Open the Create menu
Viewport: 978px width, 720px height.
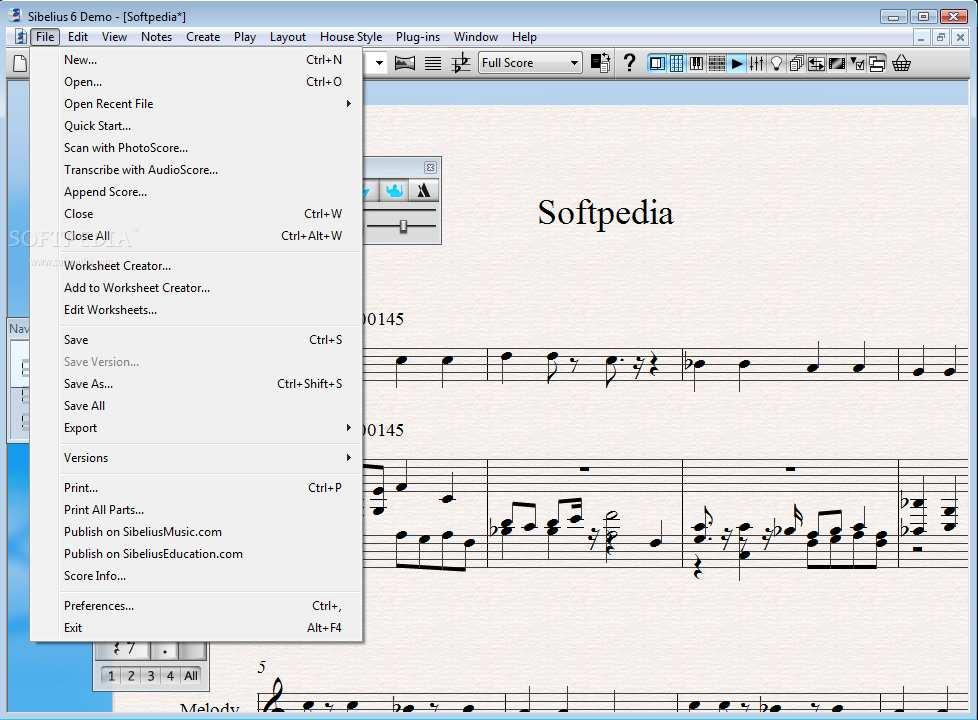(203, 37)
